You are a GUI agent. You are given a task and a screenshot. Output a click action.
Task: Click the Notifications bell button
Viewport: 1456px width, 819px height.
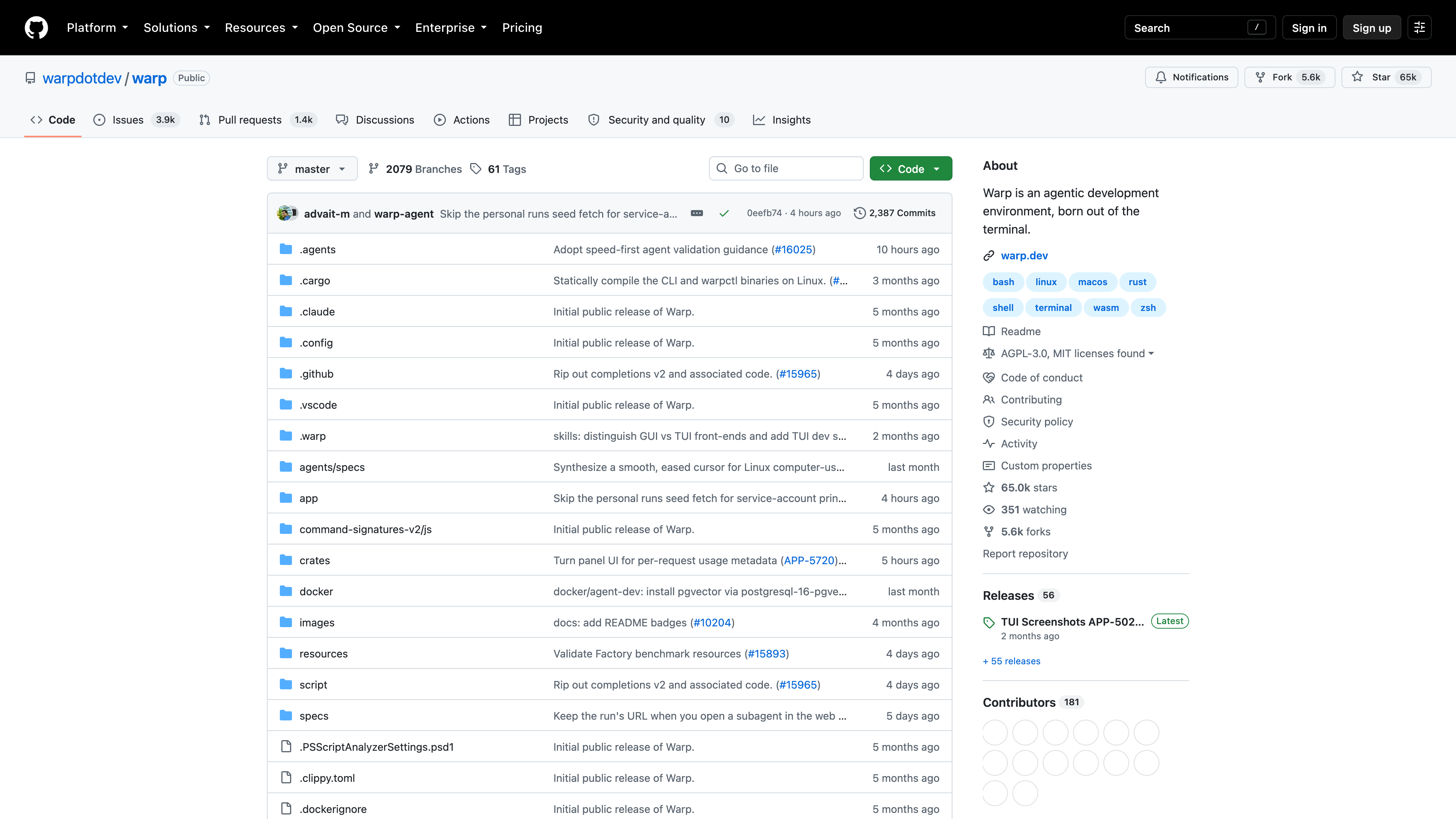1191,77
